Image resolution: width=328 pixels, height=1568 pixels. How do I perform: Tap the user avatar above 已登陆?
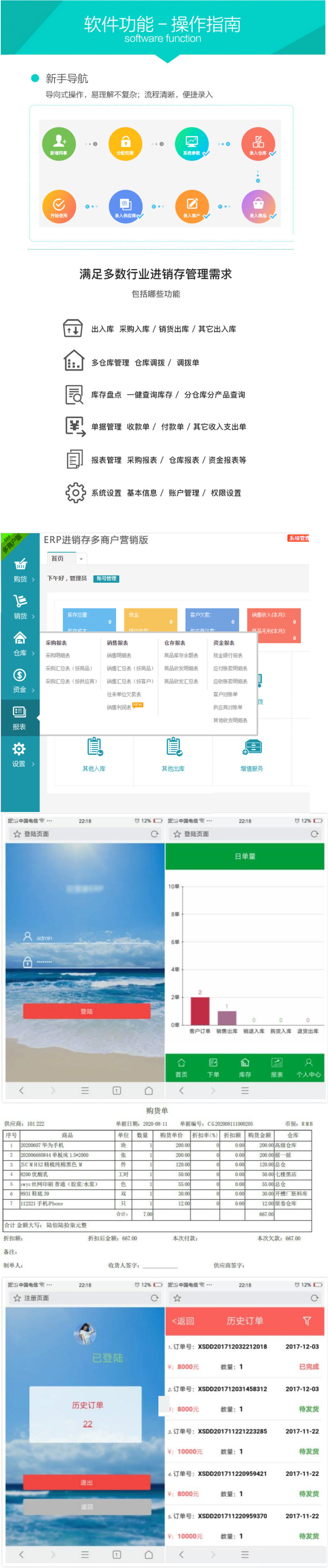85,1333
